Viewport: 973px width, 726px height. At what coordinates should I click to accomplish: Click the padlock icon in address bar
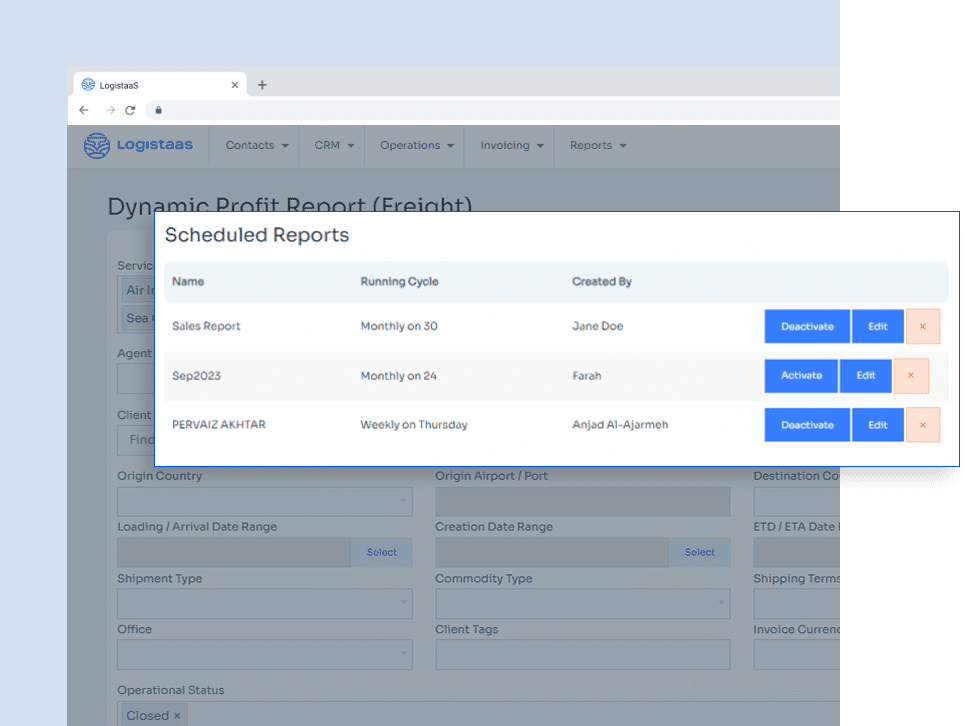(x=159, y=110)
